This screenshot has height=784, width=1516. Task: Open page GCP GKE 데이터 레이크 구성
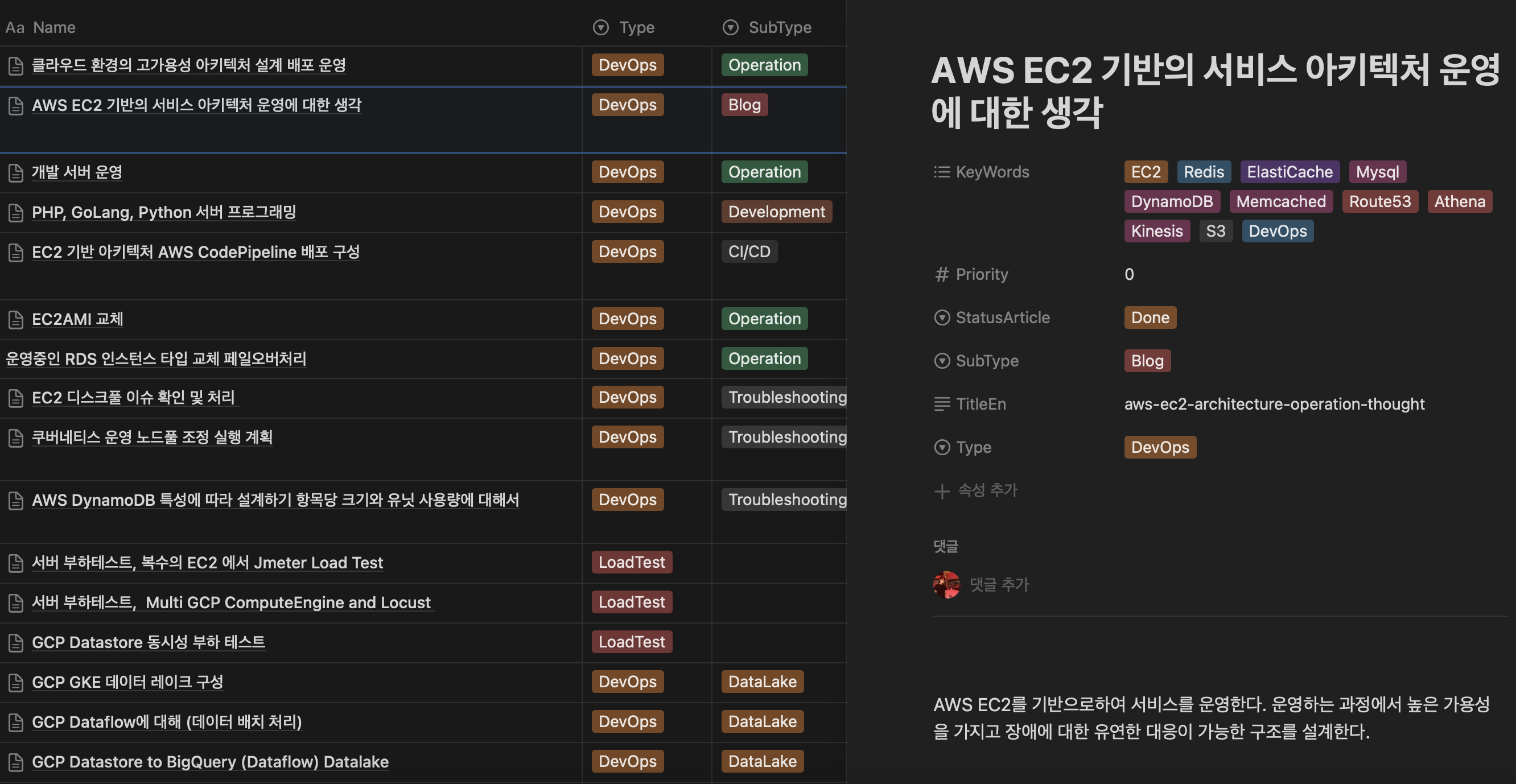pos(127,683)
